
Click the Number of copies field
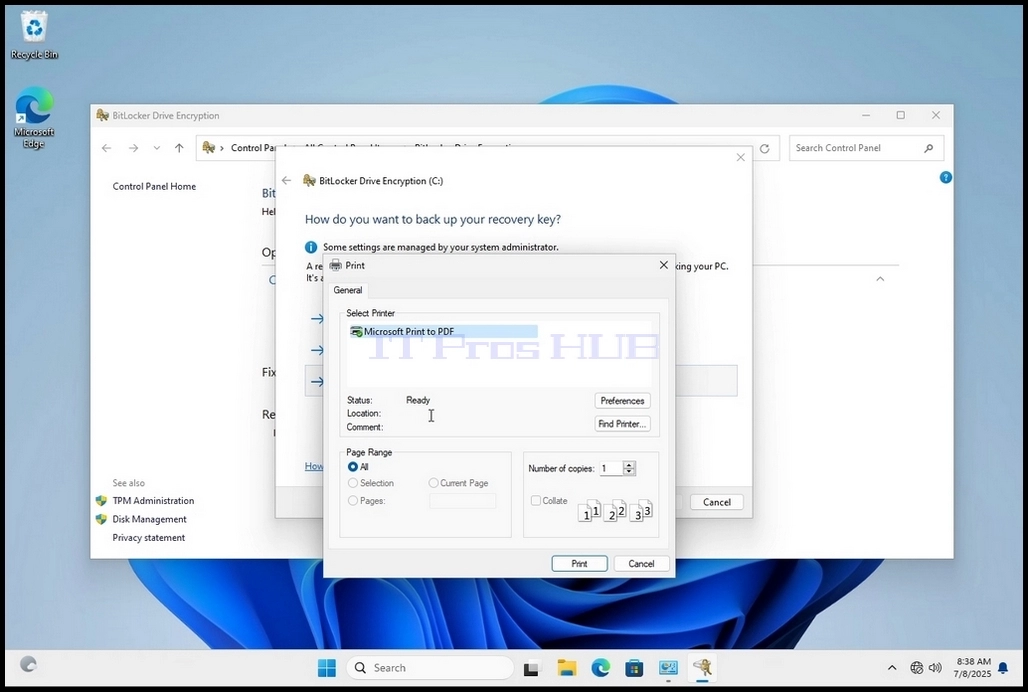(x=611, y=469)
